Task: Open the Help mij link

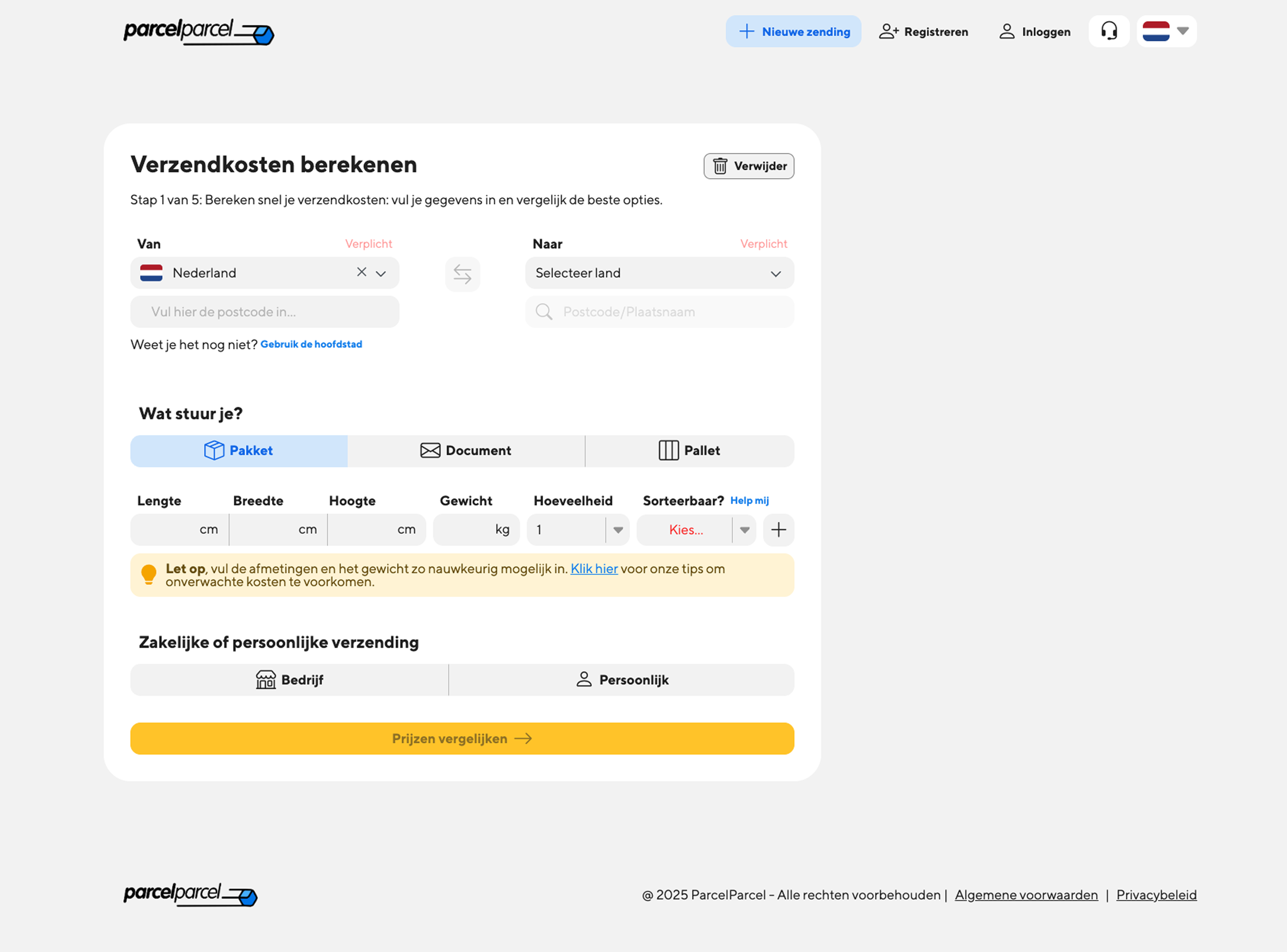Action: pos(749,500)
